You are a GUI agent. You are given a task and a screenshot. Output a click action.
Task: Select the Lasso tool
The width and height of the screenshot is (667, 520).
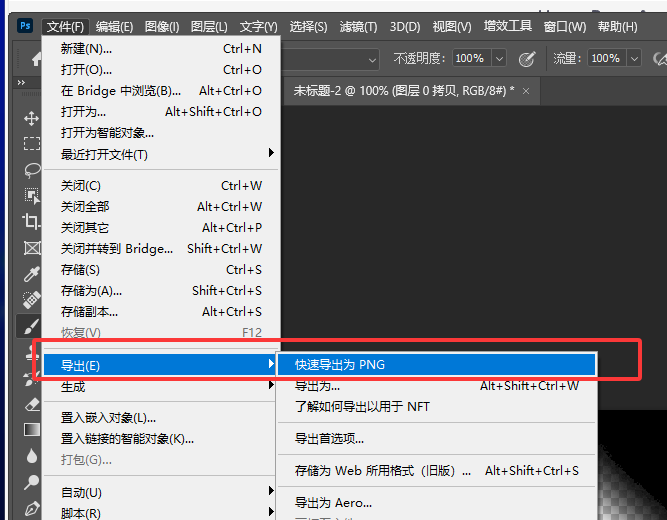pos(32,170)
